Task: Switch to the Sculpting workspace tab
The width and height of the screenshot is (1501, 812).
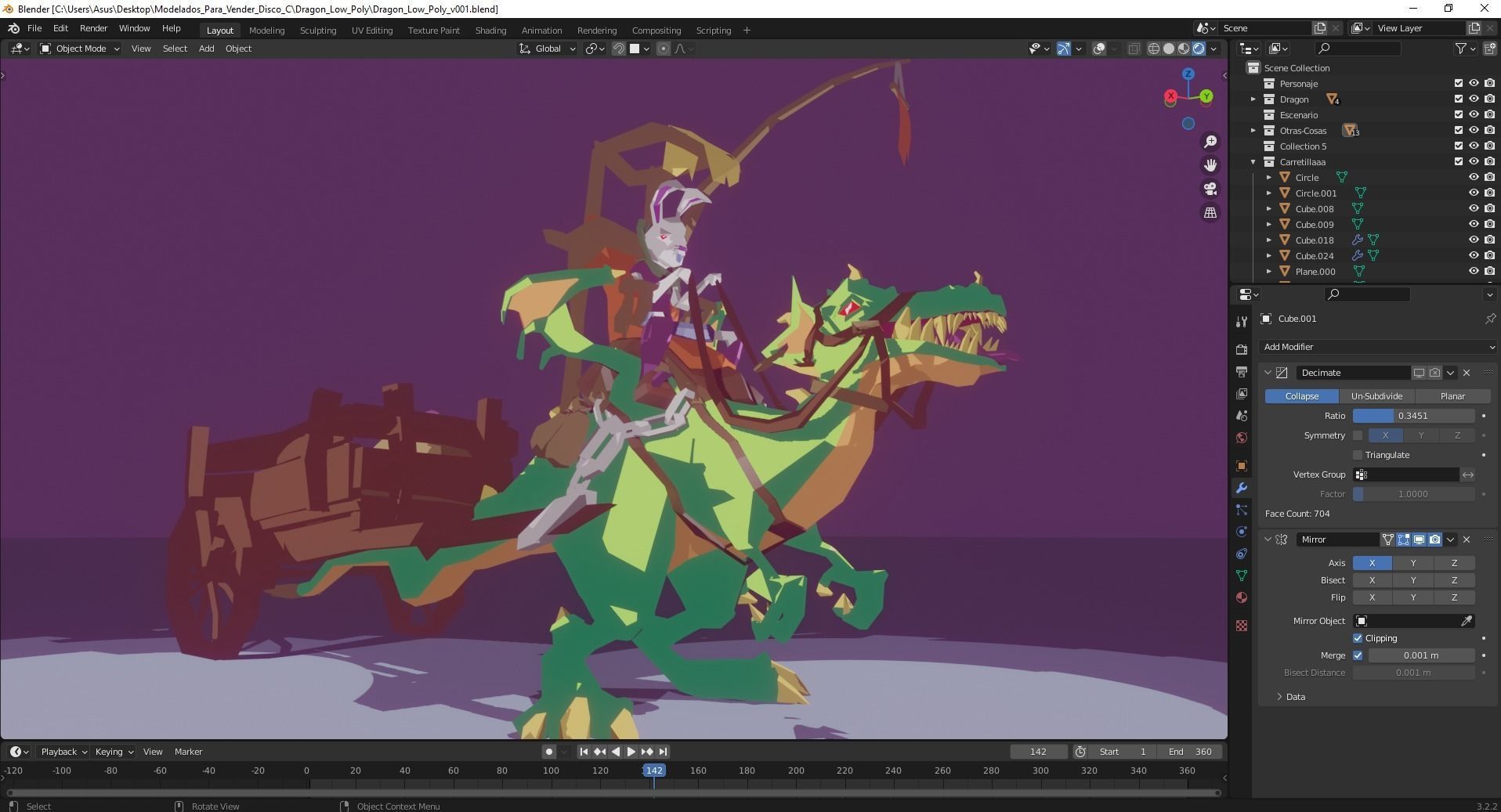Action: [x=318, y=31]
